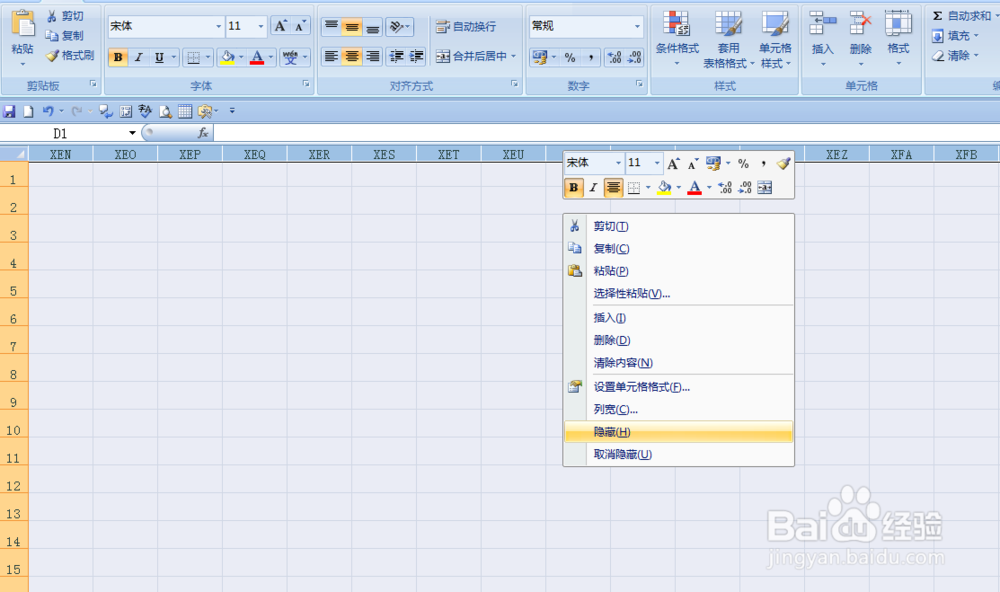Choose Clear Contents (清除内容) from context menu

click(x=679, y=362)
